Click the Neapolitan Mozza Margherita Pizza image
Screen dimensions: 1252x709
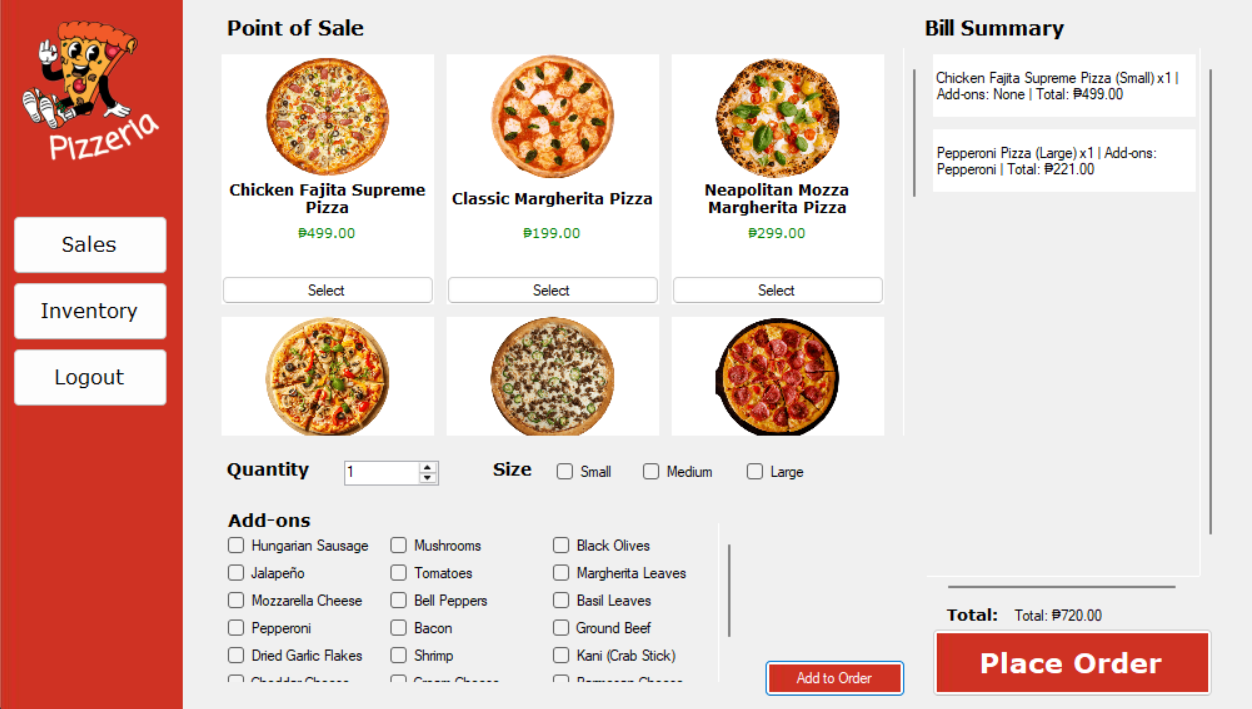pos(777,117)
